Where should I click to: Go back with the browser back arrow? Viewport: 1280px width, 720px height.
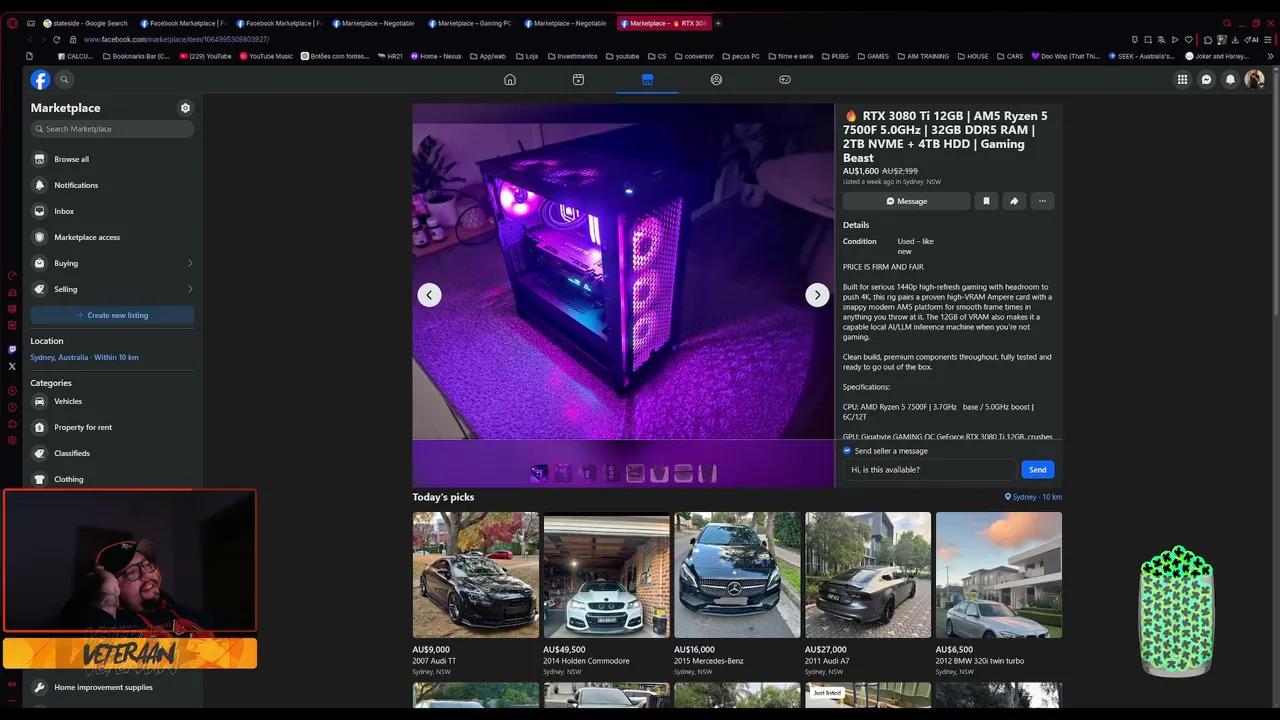point(28,40)
